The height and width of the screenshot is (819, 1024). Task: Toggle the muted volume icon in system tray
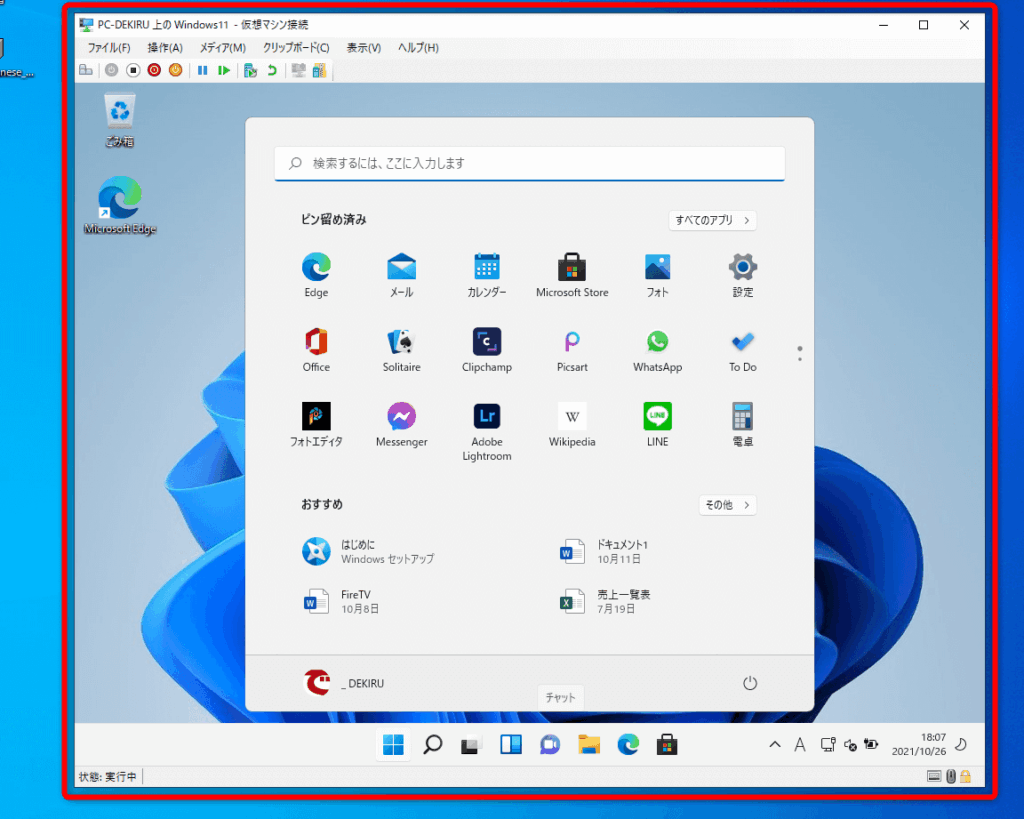[x=850, y=744]
